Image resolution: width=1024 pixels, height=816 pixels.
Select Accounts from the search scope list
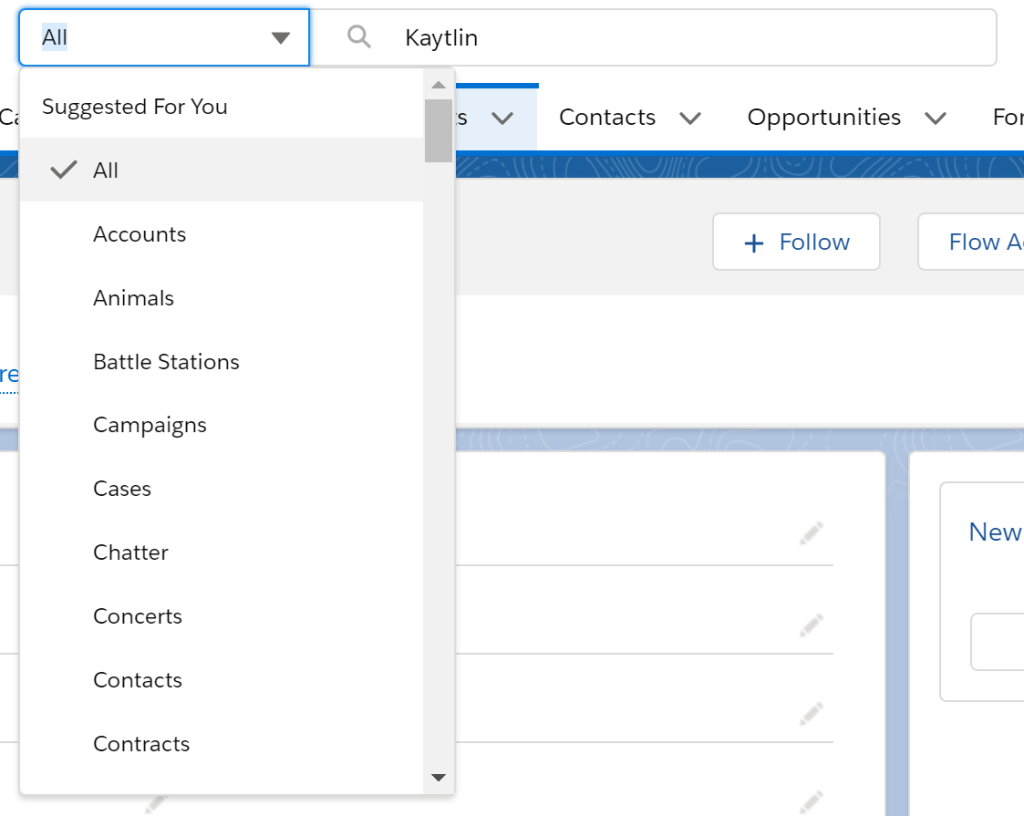point(139,234)
